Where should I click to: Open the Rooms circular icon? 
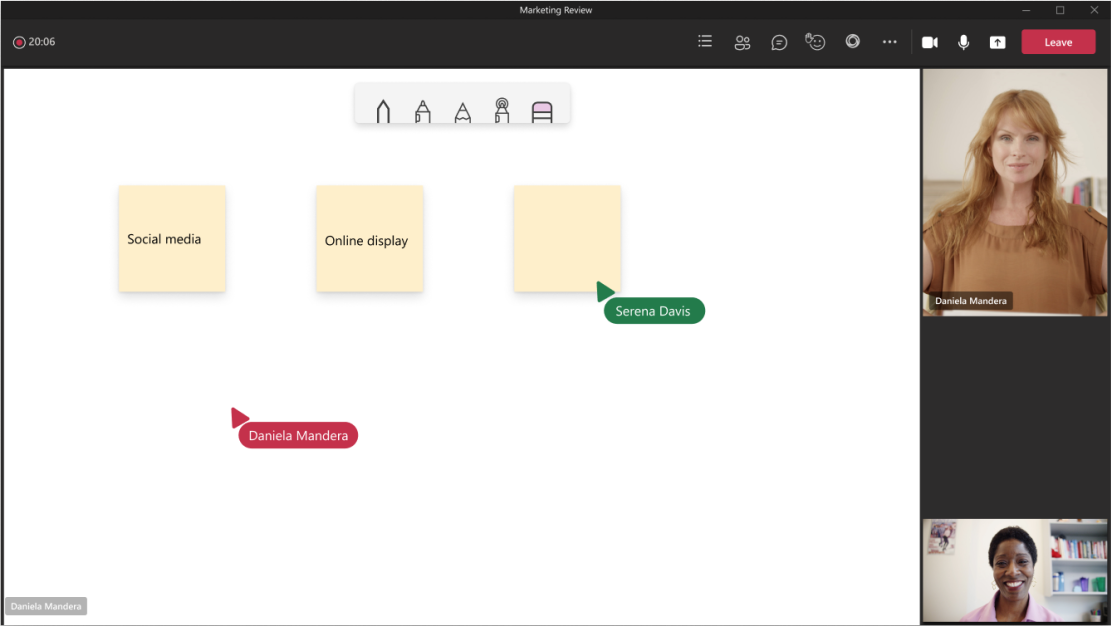[x=852, y=42]
